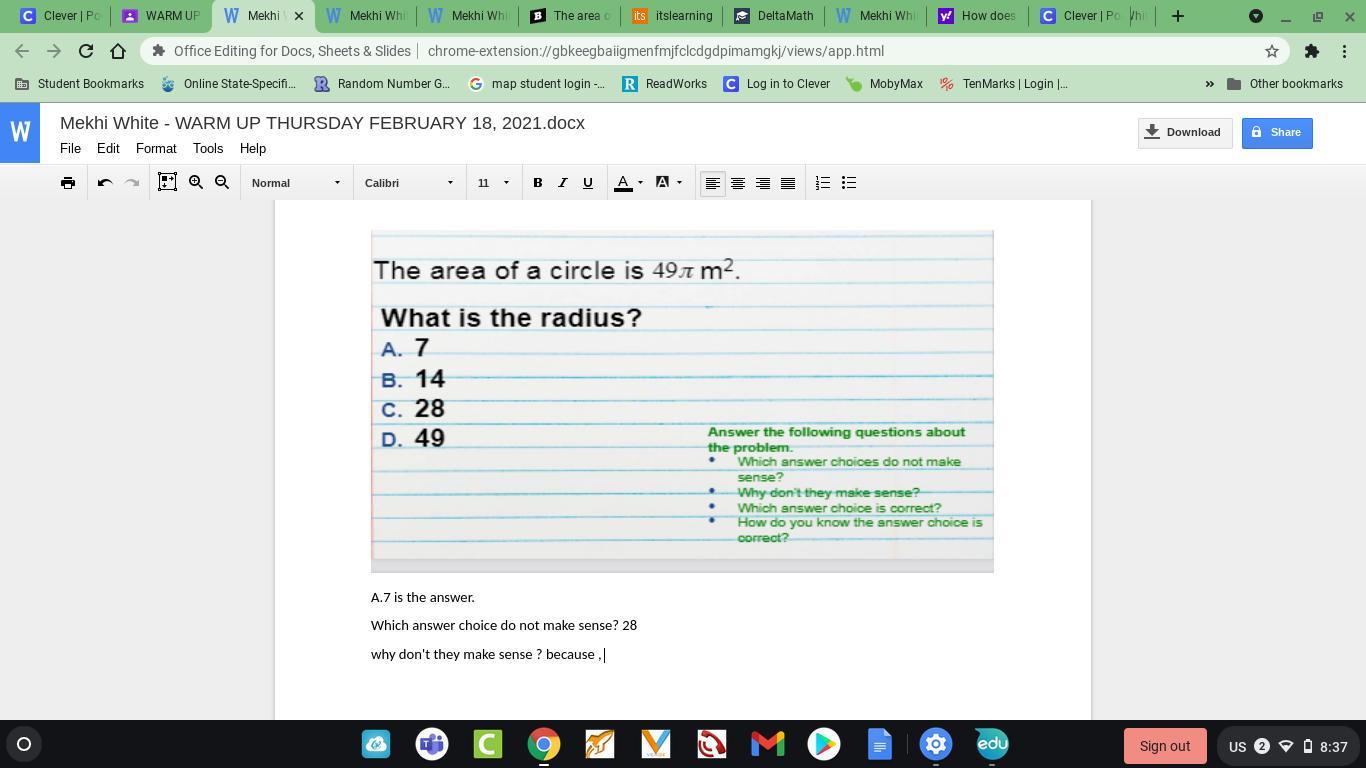The image size is (1366, 768).
Task: Open the Calibri font dropdown
Action: (x=409, y=183)
